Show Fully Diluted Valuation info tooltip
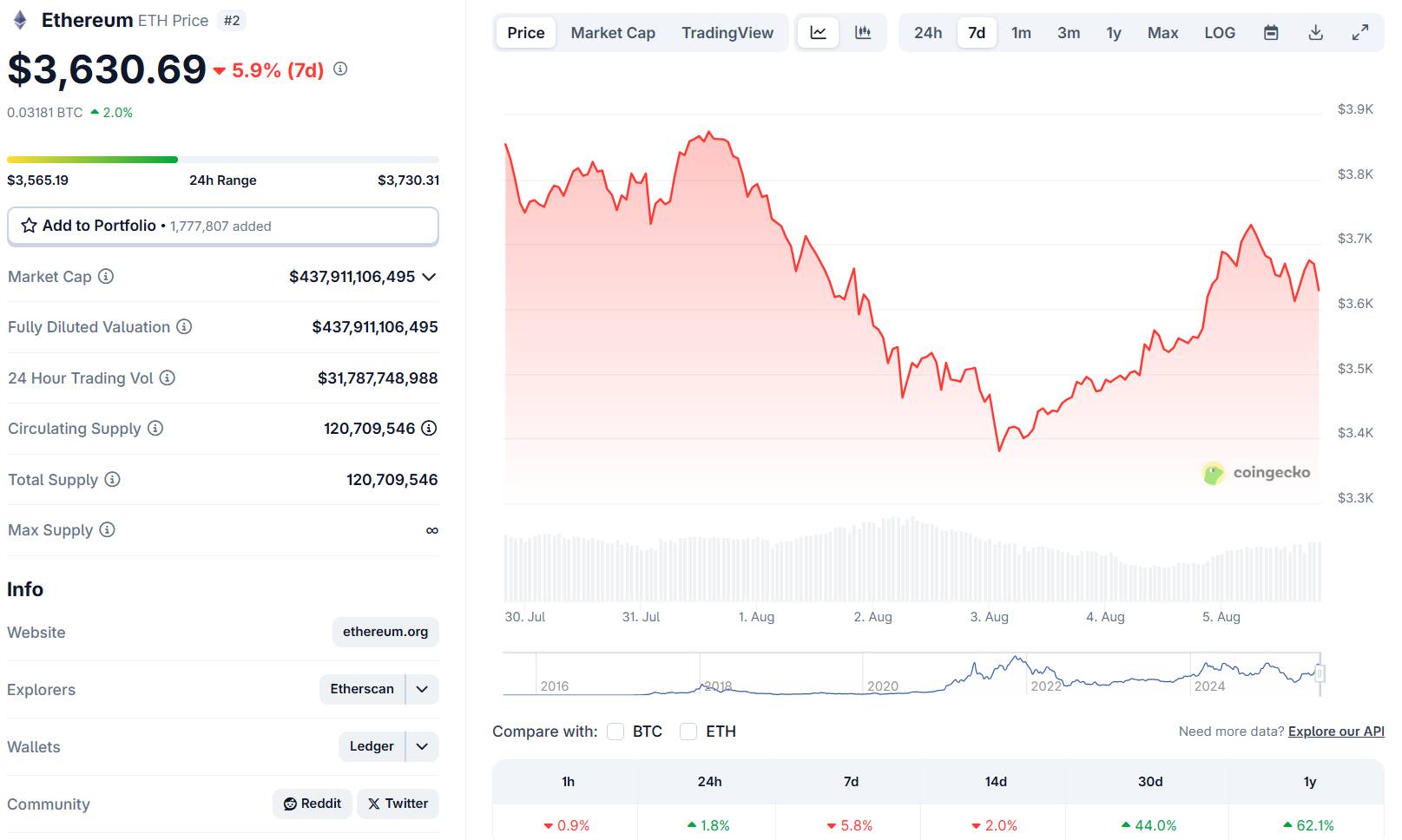This screenshot has width=1402, height=840. [184, 326]
